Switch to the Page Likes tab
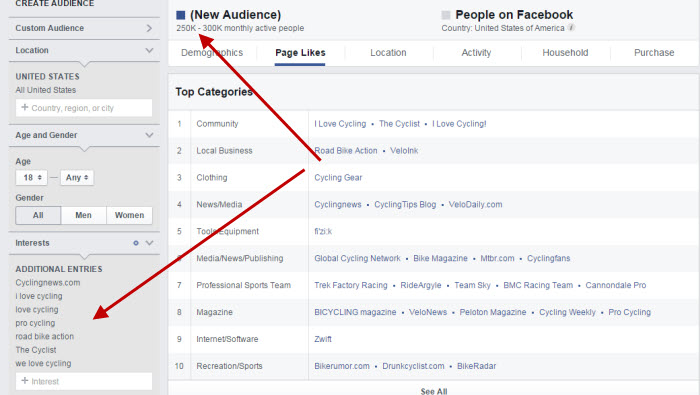The height and width of the screenshot is (395, 700). 300,53
